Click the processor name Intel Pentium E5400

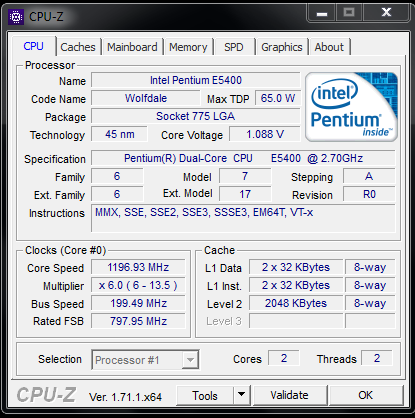(x=196, y=80)
